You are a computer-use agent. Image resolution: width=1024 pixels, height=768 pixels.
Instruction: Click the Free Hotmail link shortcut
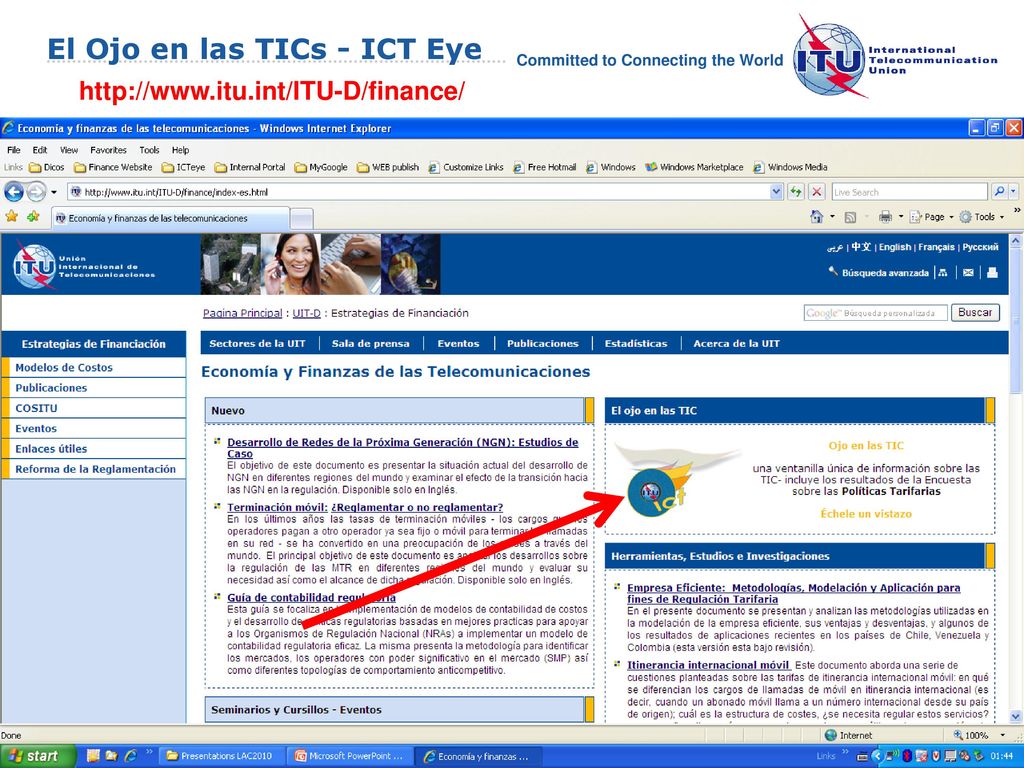click(x=544, y=167)
